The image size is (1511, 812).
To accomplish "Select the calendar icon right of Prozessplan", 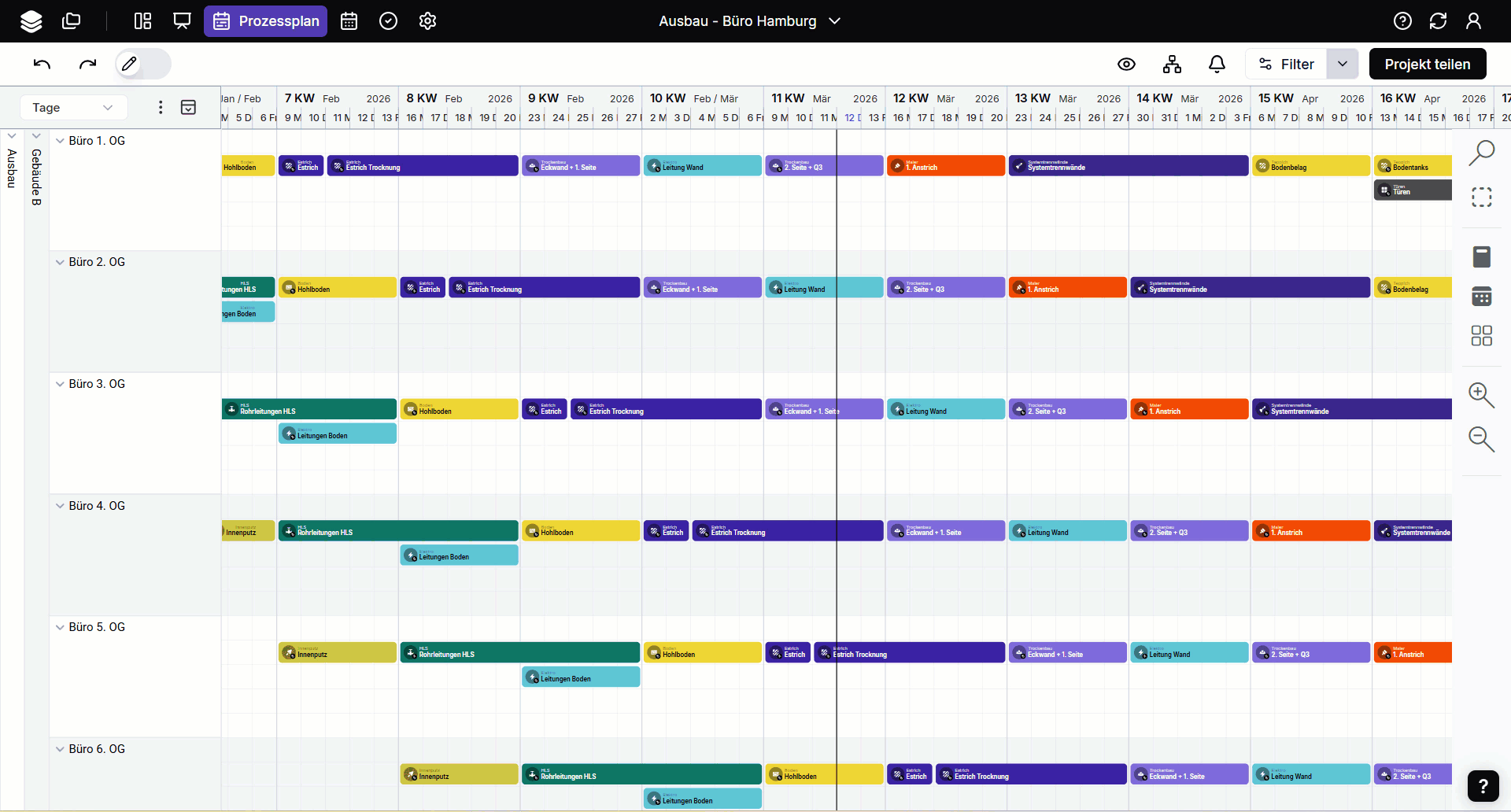I will pos(349,21).
